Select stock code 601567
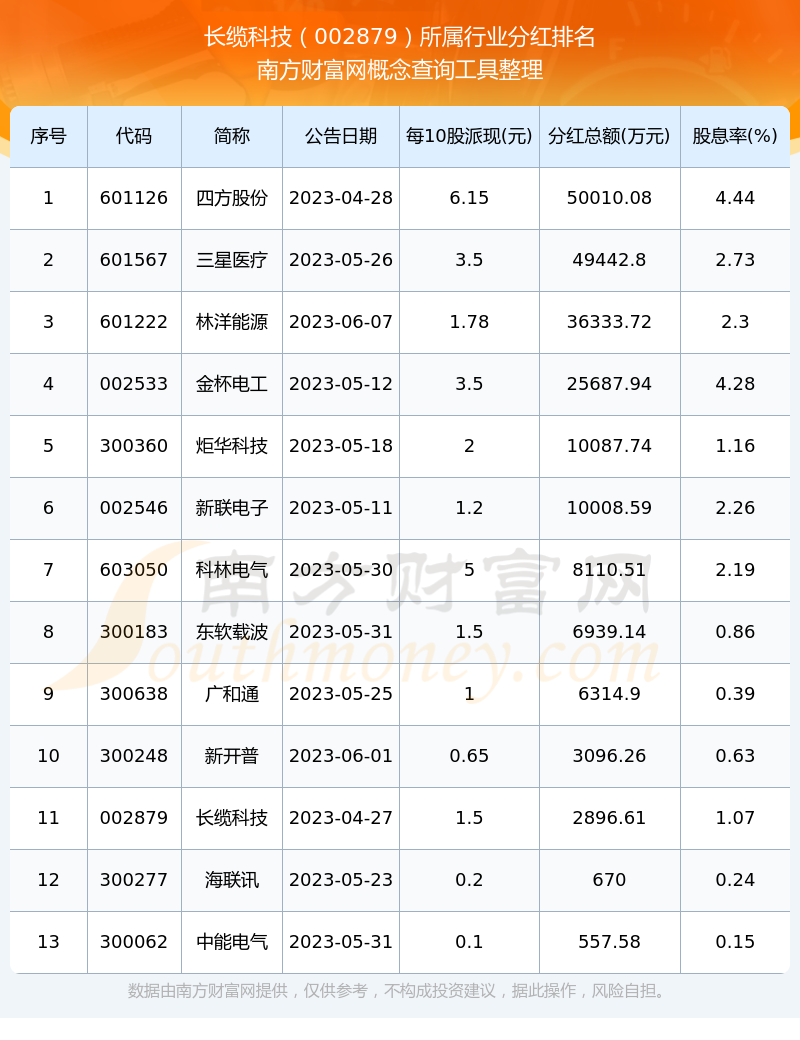Image resolution: width=800 pixels, height=1040 pixels. click(x=134, y=260)
